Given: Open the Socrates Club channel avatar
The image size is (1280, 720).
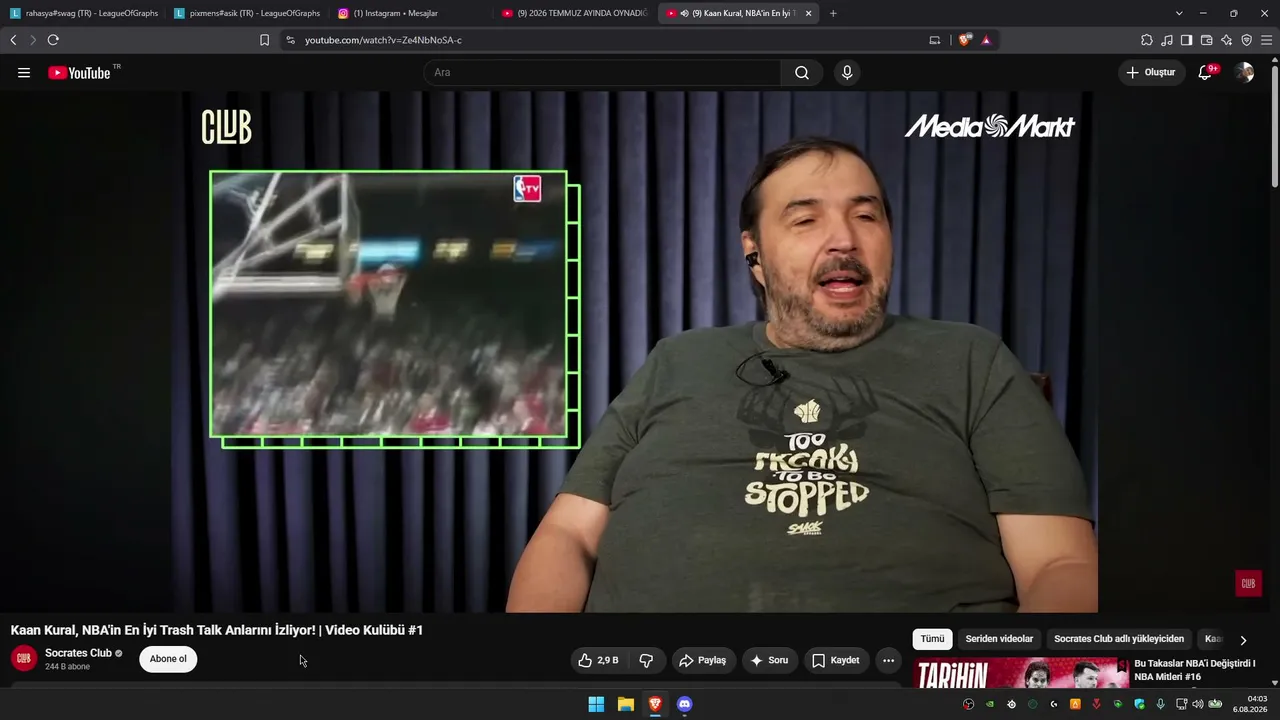Looking at the screenshot, I should click(x=24, y=659).
